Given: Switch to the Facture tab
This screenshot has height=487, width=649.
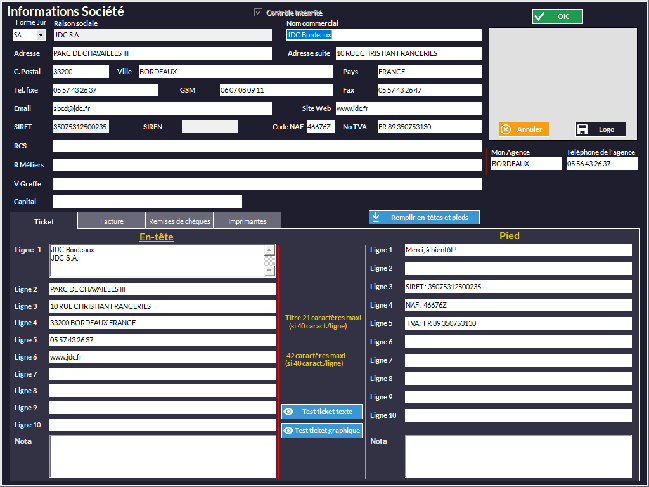Looking at the screenshot, I should [x=109, y=220].
